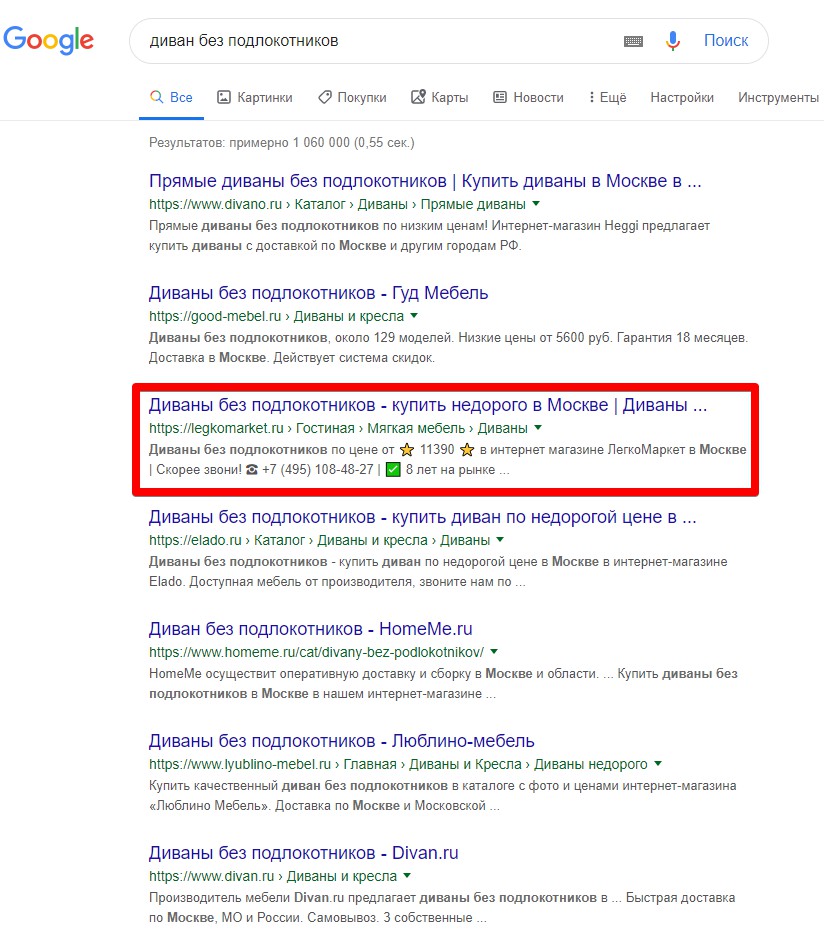This screenshot has height=932, width=824.
Task: Click the tag icon beside Покупки
Action: point(325,97)
